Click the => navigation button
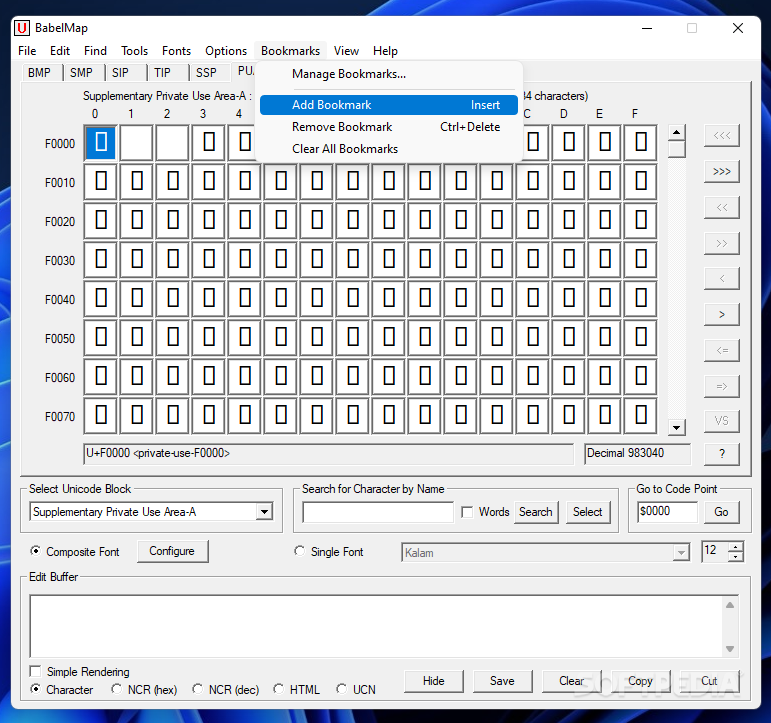This screenshot has width=771, height=723. click(x=721, y=387)
